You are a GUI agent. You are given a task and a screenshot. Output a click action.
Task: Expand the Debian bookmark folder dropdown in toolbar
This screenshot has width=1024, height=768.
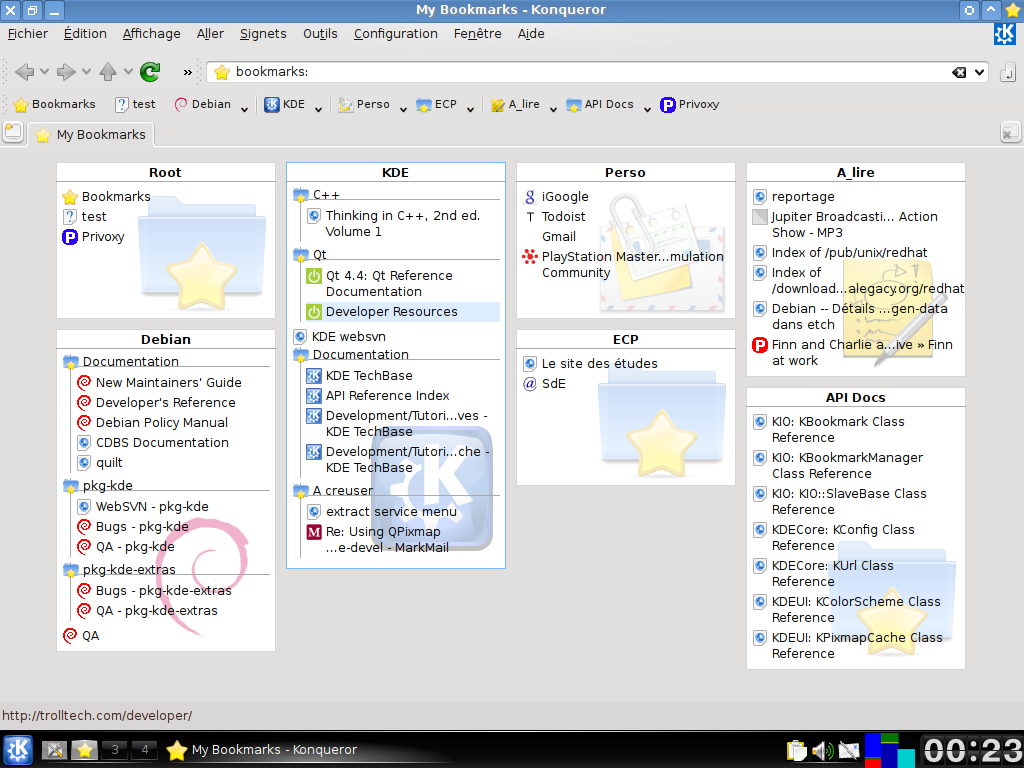coord(244,108)
